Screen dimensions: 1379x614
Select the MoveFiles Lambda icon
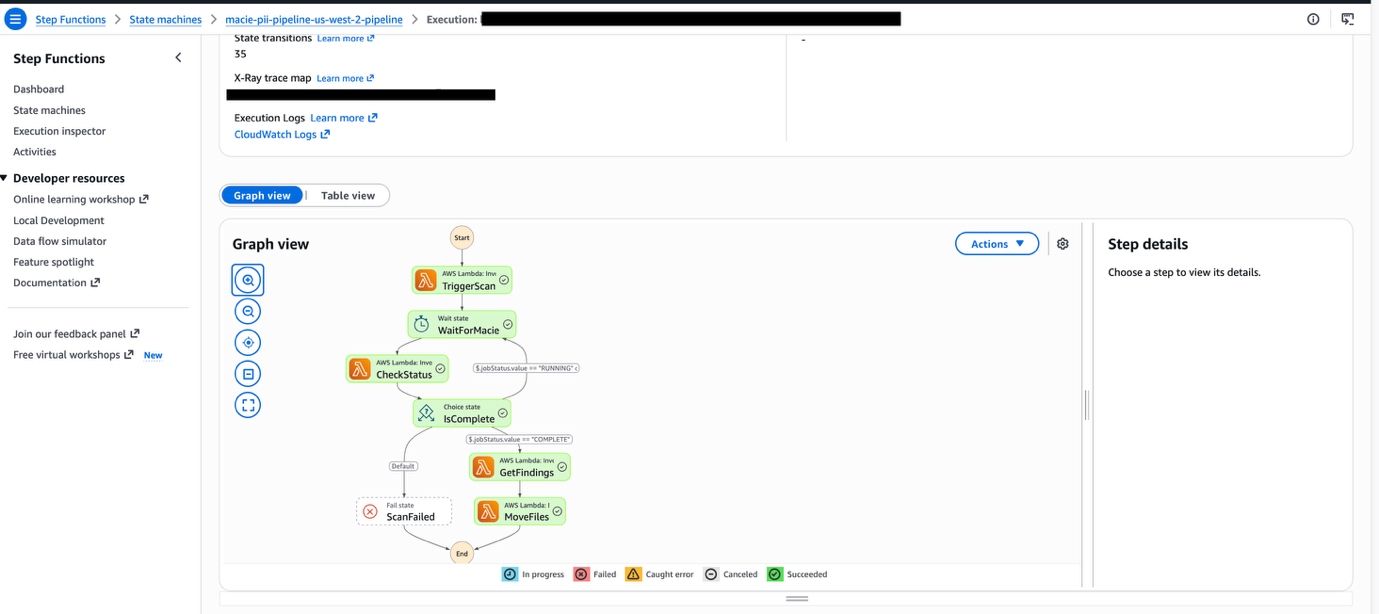click(488, 511)
